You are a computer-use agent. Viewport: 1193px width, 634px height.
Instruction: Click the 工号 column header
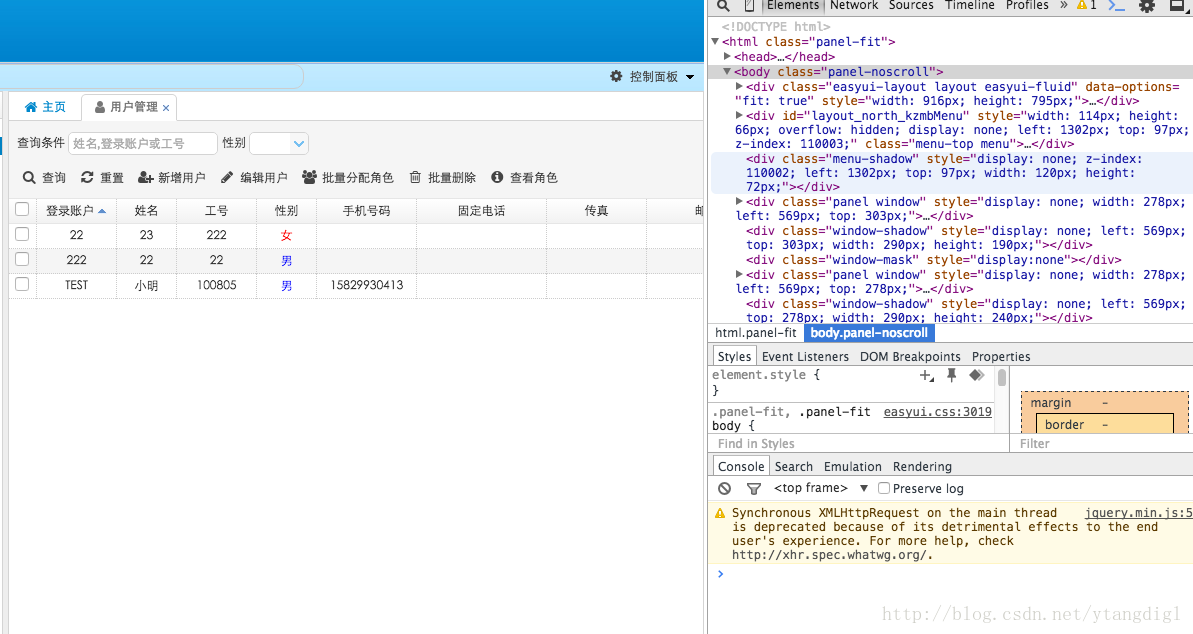coord(216,211)
